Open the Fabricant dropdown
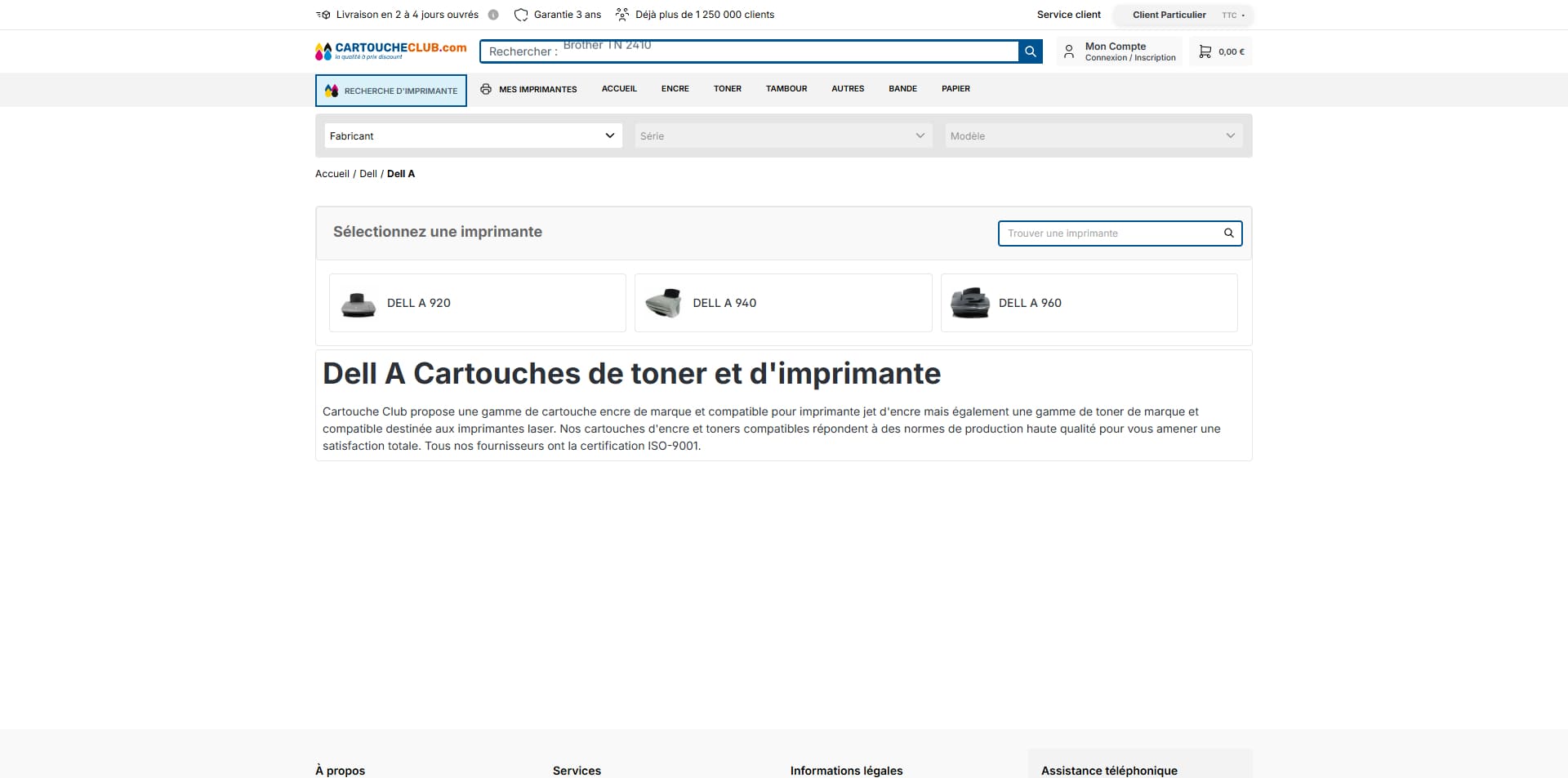Screen dimensions: 1568x778 [x=473, y=136]
